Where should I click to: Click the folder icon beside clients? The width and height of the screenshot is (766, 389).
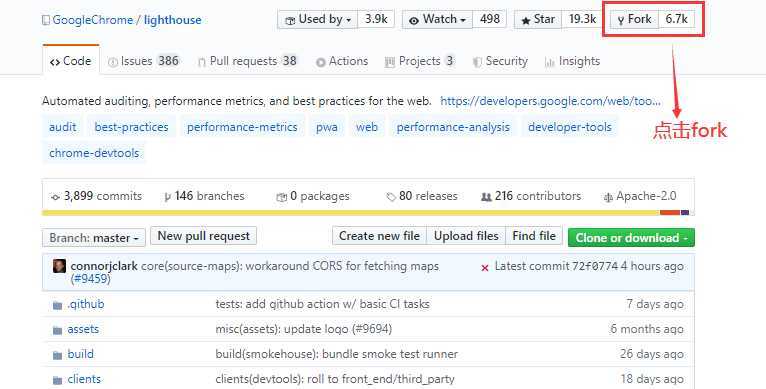(57, 380)
